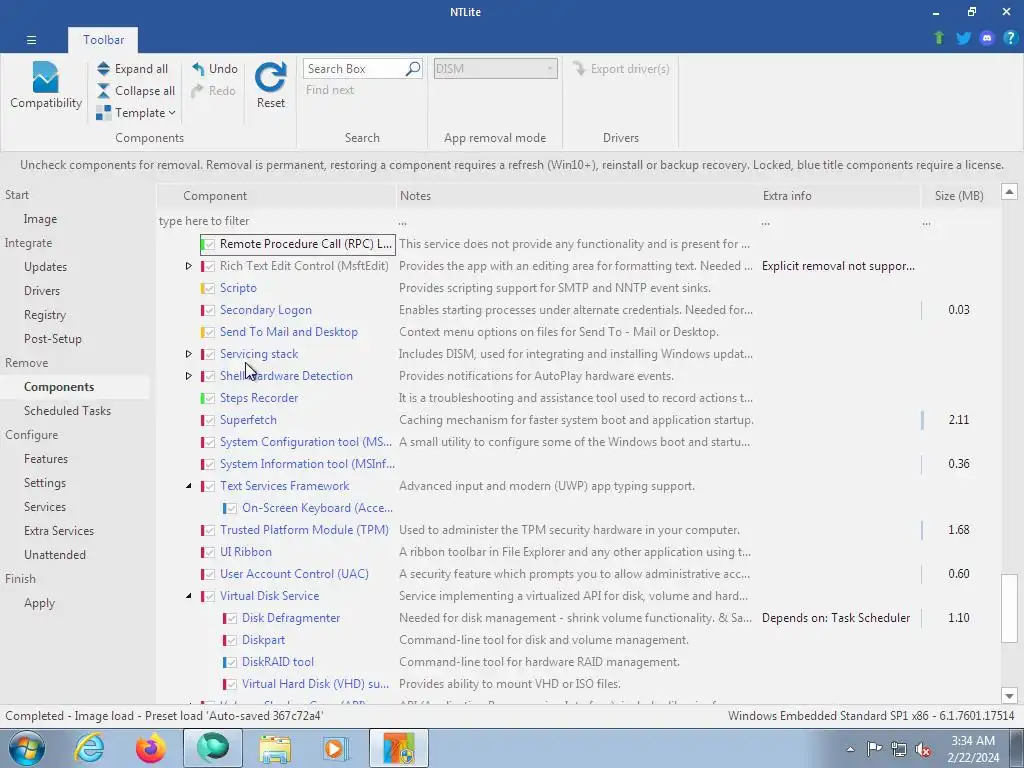
Task: Uncheck the Superfetch component
Action: [x=209, y=421]
